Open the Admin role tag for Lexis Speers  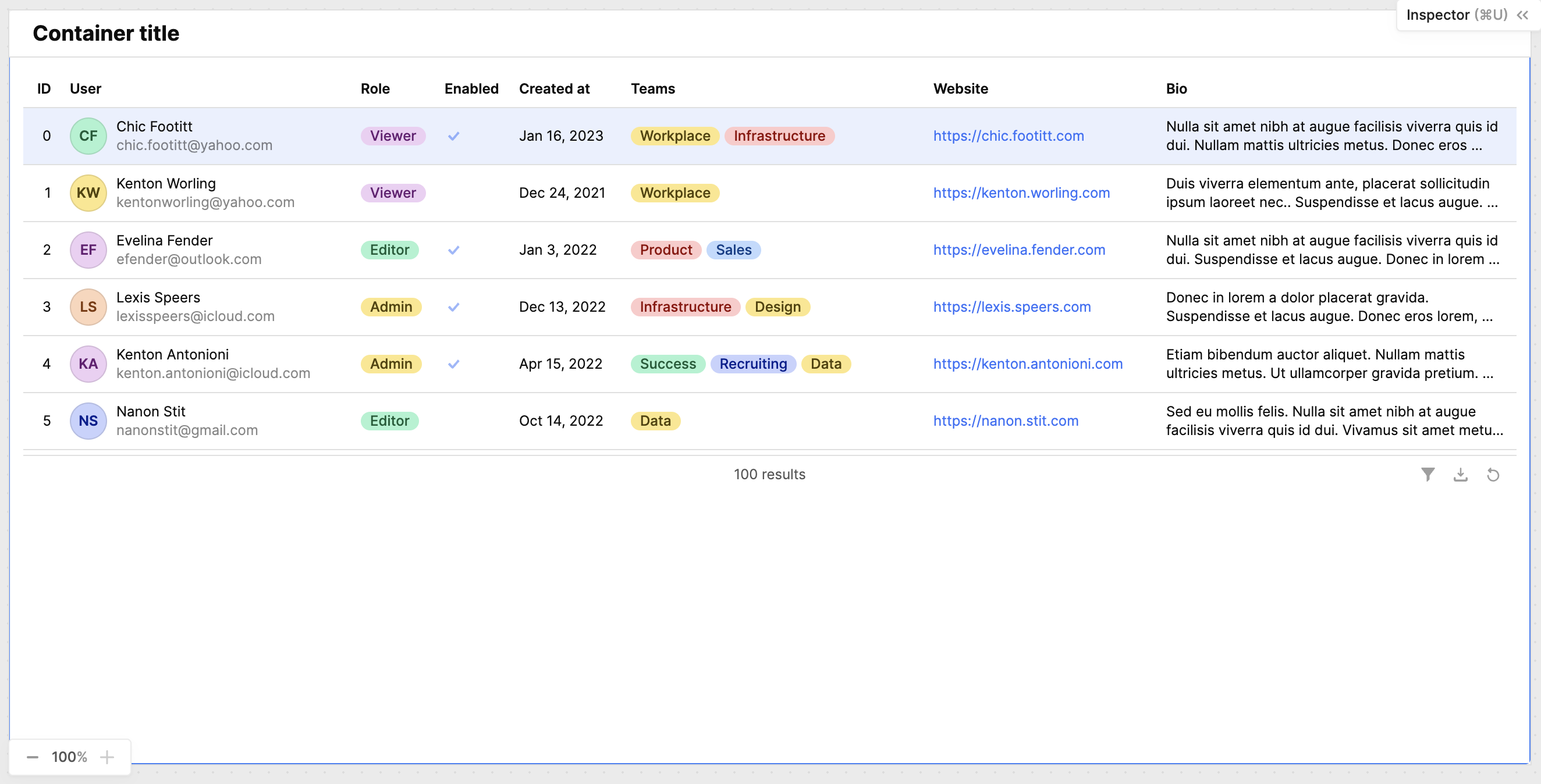[x=390, y=307]
